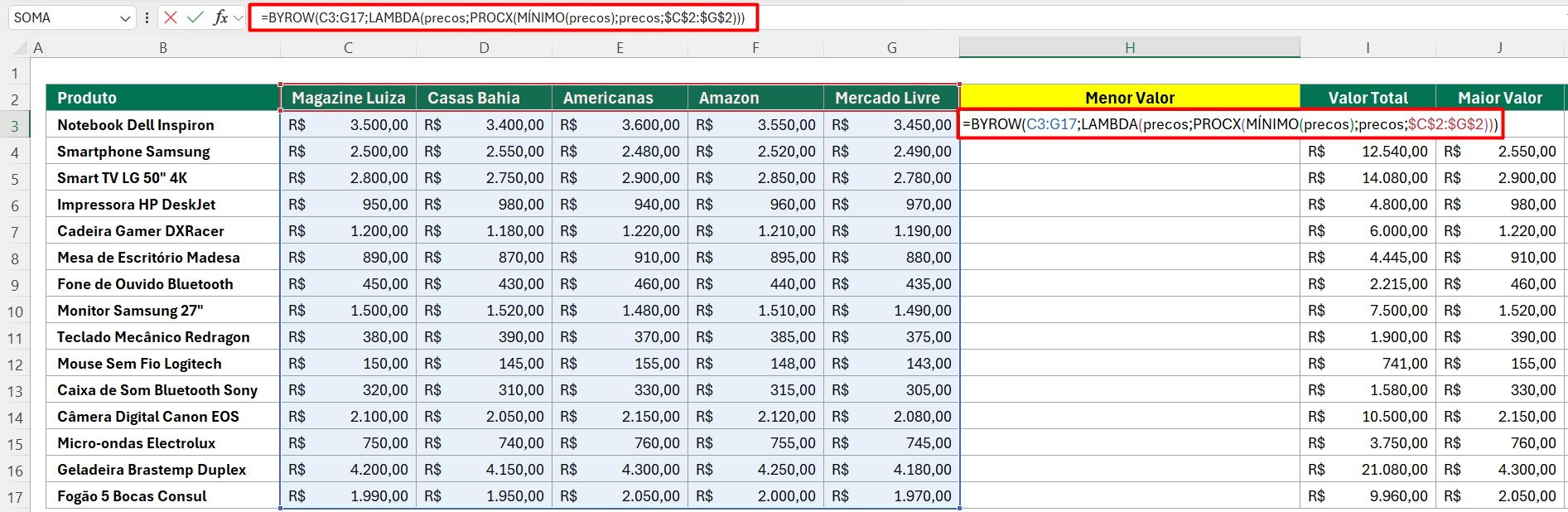The width and height of the screenshot is (1568, 512).
Task: Click Maior Valor 2.050,00 for Fogão
Action: tap(1500, 495)
